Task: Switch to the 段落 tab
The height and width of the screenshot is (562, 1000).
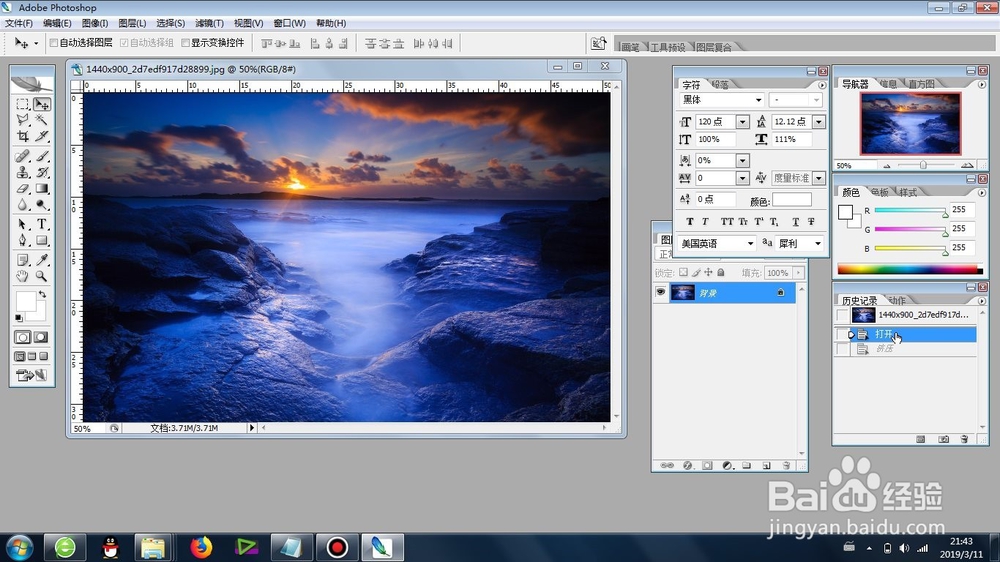Action: (x=720, y=84)
